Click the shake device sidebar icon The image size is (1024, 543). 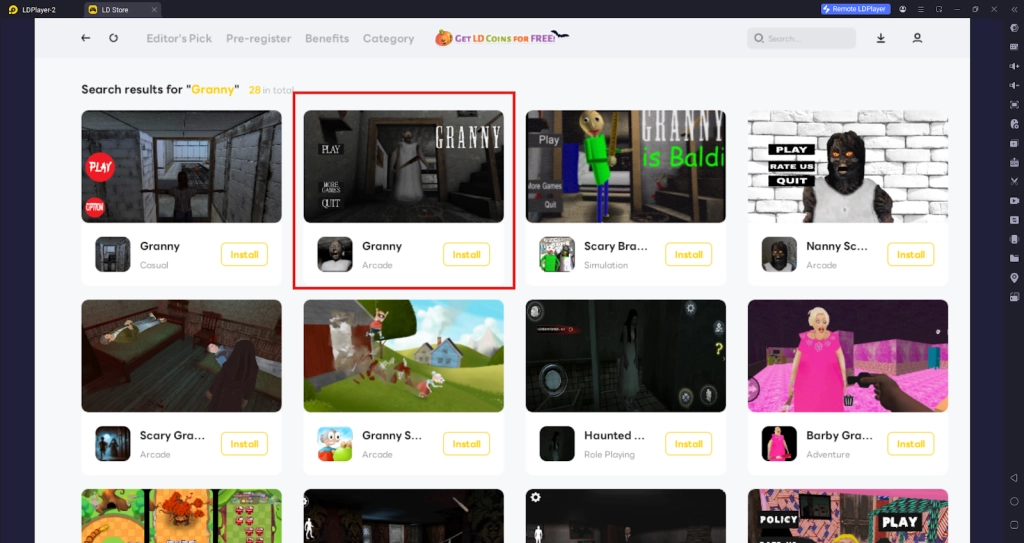pos(1014,239)
